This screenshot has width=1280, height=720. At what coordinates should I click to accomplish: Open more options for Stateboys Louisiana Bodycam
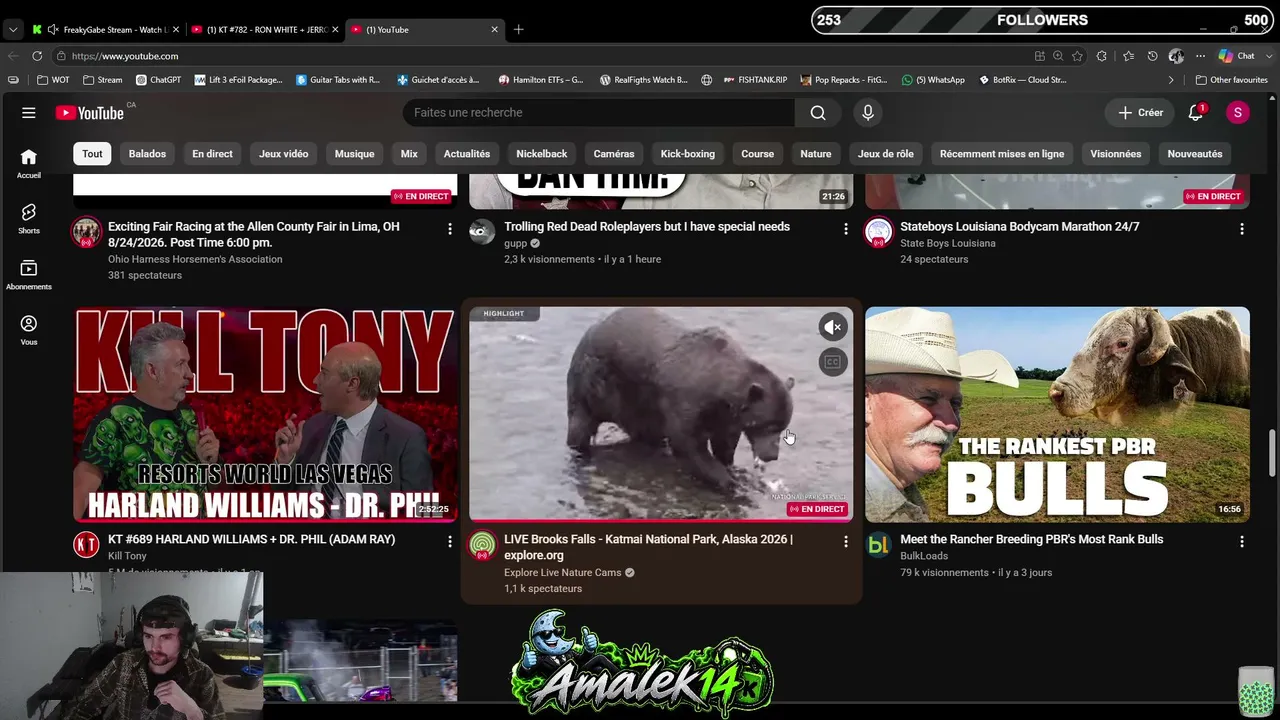1242,229
